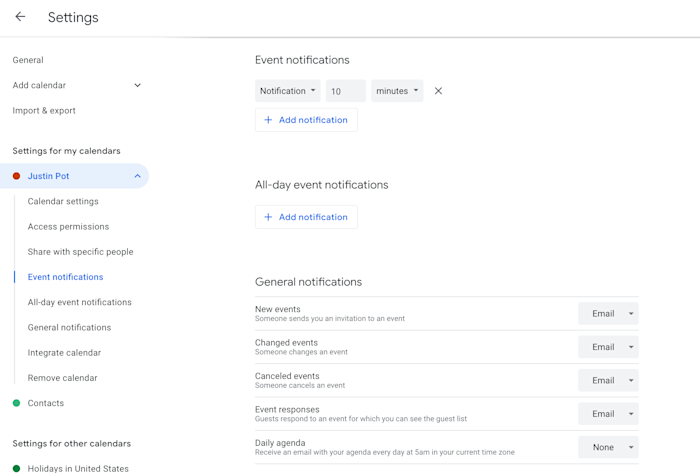Open the Daily agenda None dropdown
This screenshot has width=700, height=473.
608,447
